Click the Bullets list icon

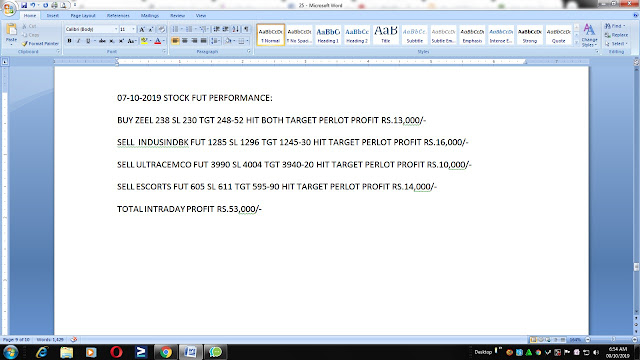pos(176,29)
